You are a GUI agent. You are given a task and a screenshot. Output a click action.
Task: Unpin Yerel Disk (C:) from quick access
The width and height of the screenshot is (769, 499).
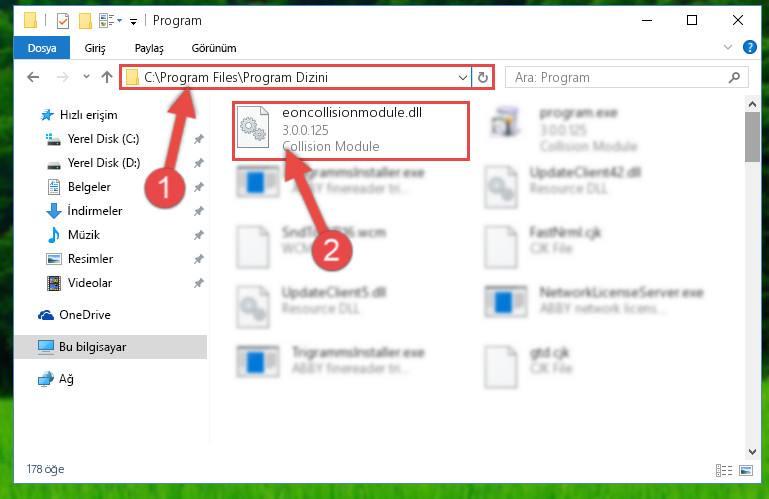(x=199, y=139)
